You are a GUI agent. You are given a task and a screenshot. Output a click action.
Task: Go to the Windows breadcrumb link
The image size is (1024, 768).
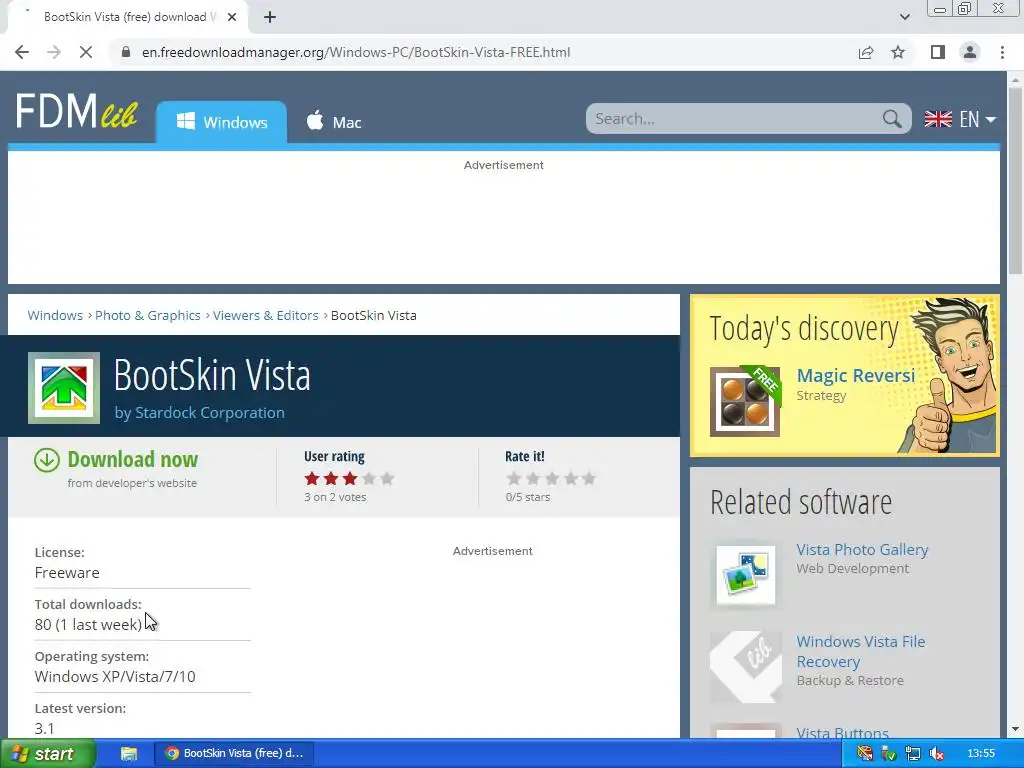pyautogui.click(x=55, y=315)
